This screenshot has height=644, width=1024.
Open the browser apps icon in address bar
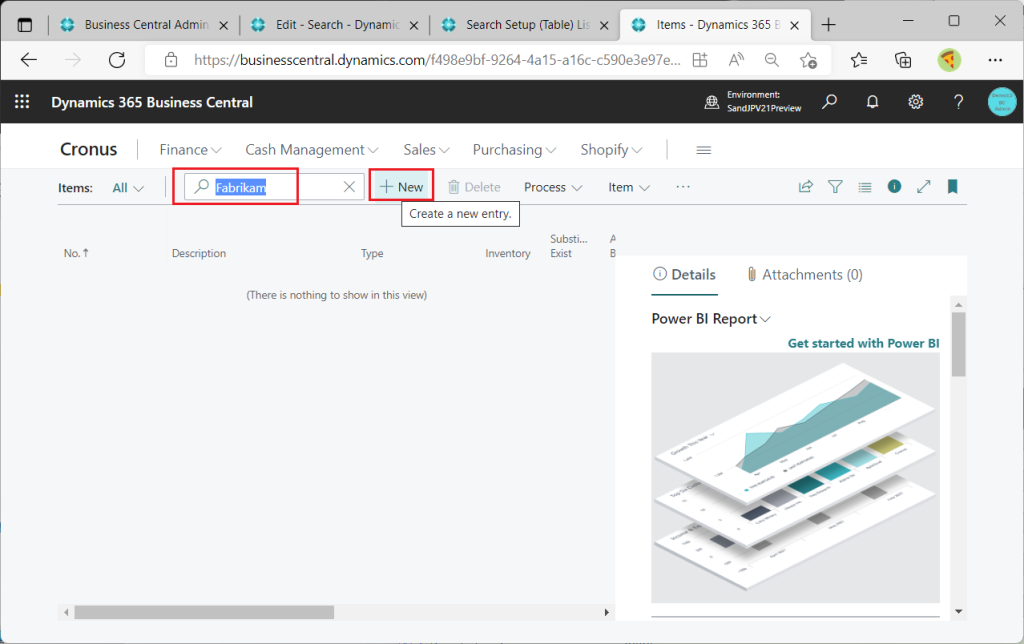coord(700,60)
